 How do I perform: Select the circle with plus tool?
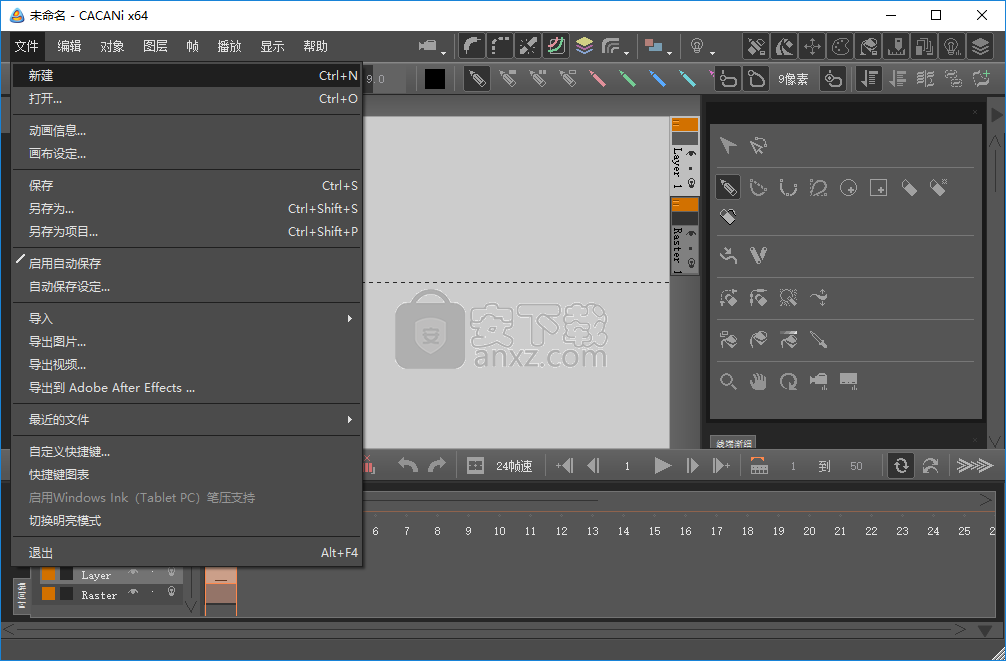[848, 188]
